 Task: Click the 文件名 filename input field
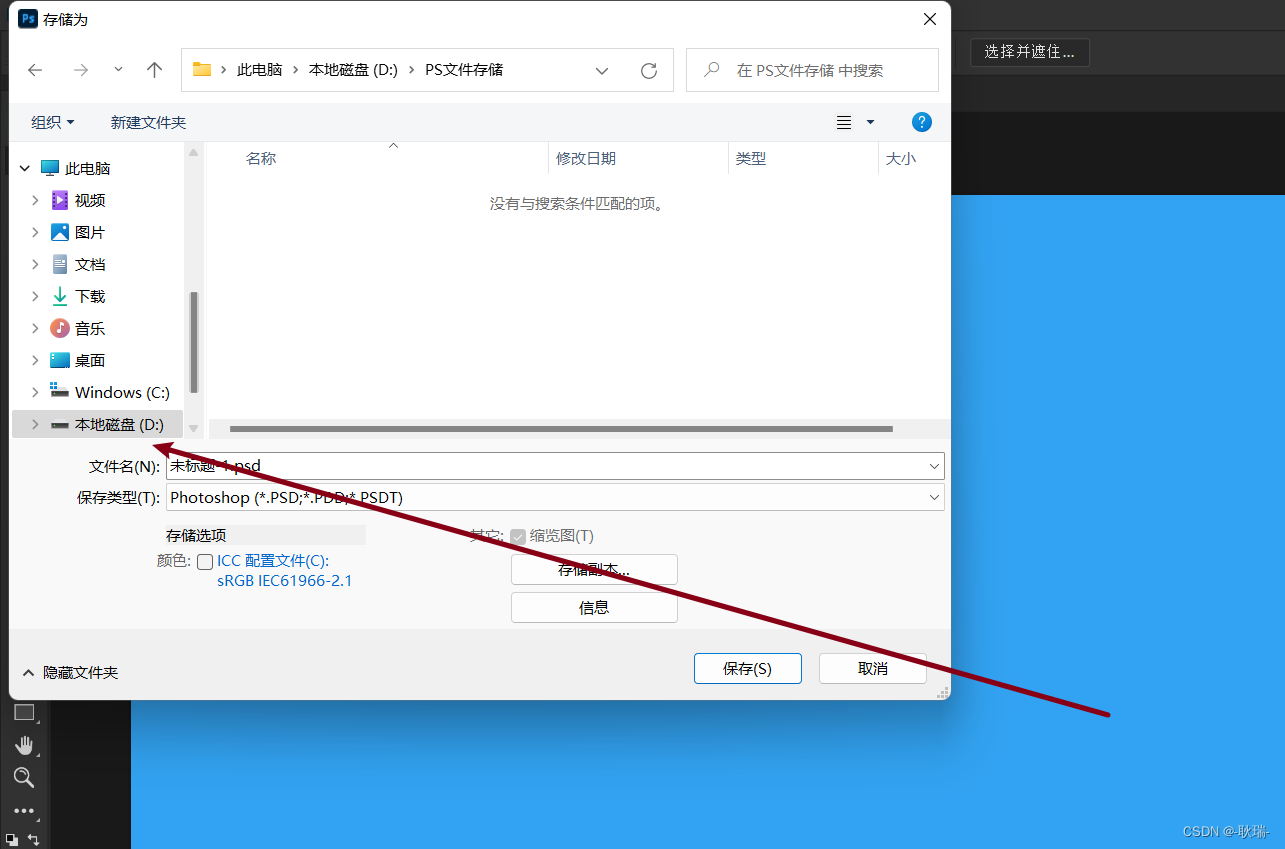555,466
